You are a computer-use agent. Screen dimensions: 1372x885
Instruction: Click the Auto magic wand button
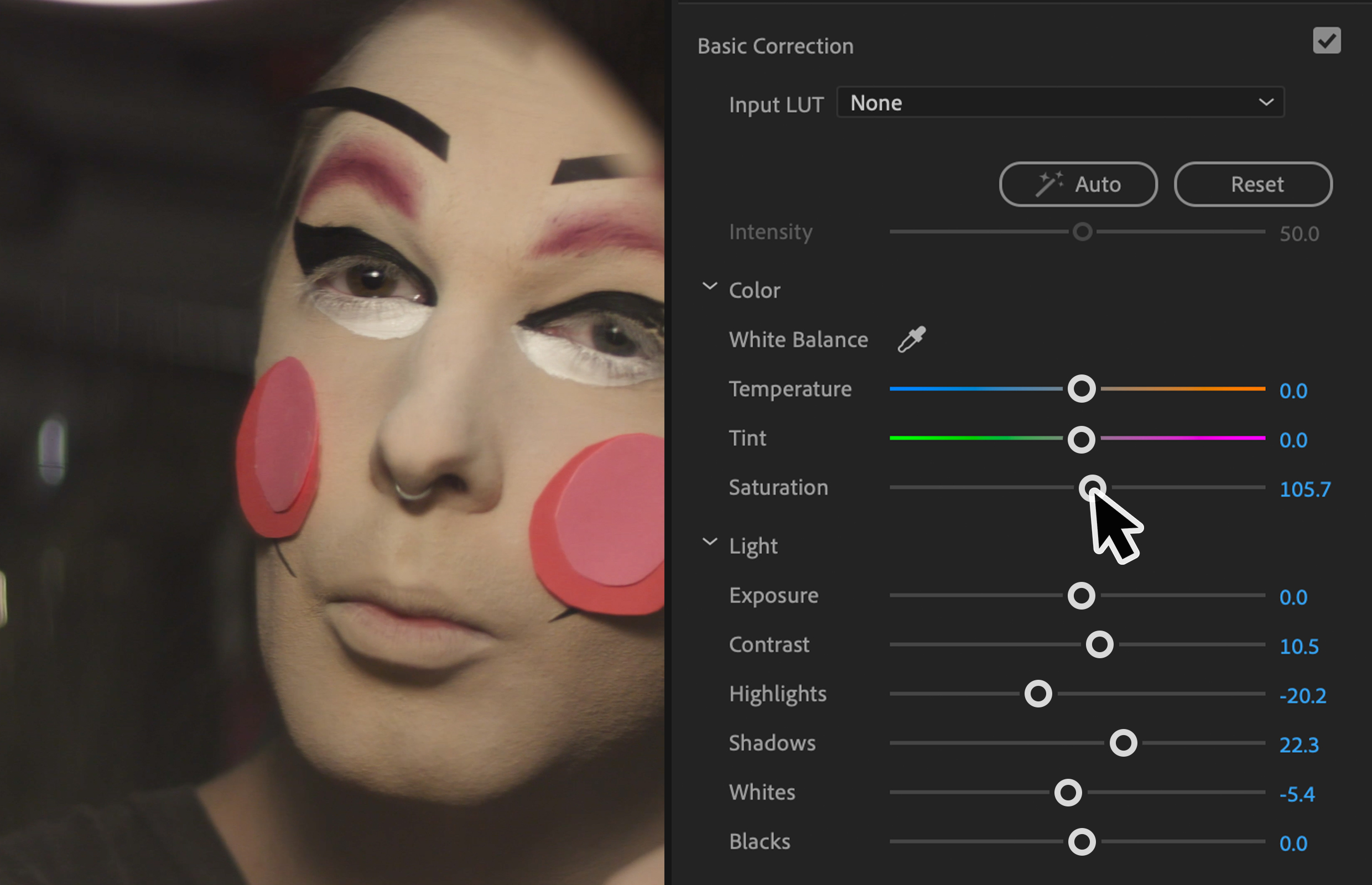(x=1078, y=185)
